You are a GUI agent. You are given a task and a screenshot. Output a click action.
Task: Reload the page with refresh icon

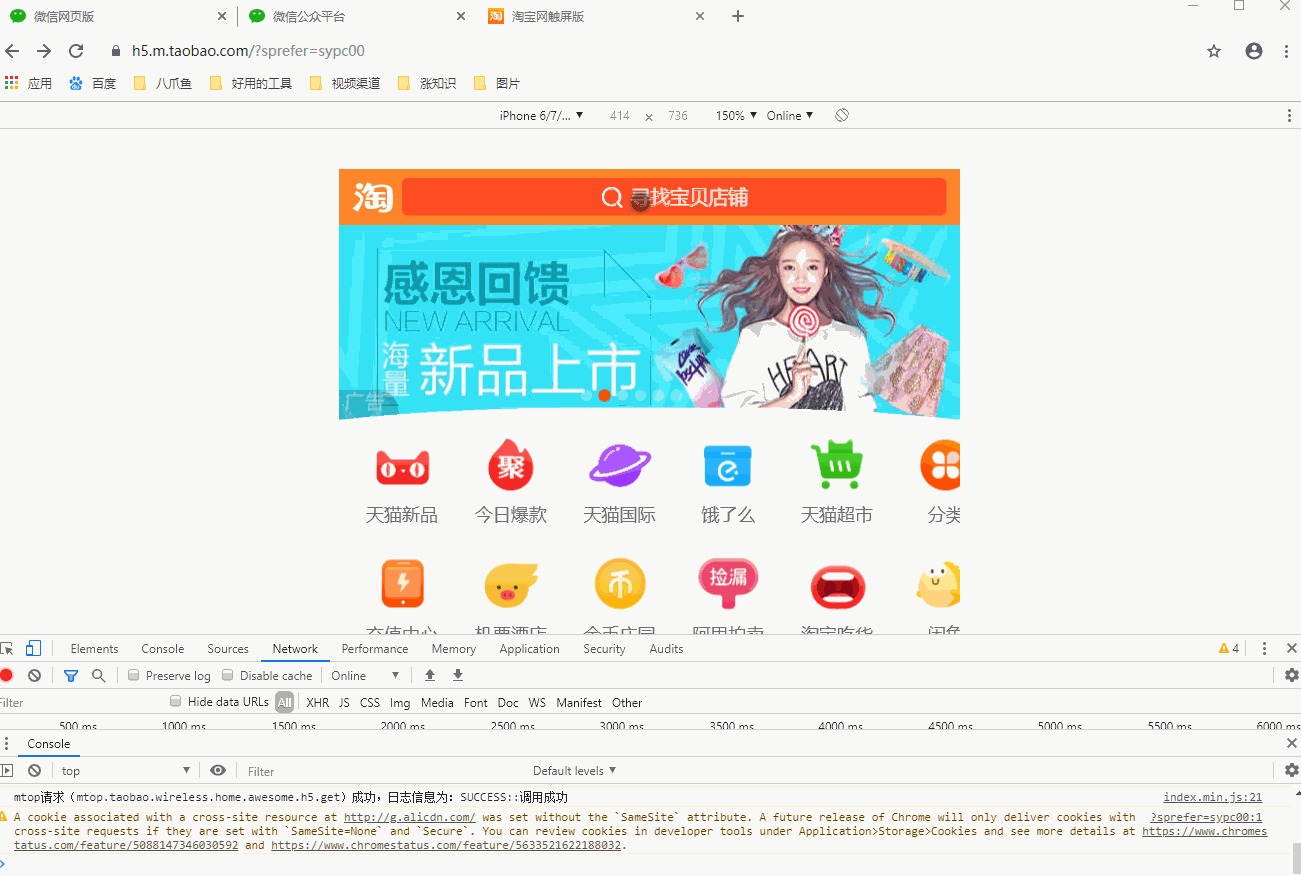coord(76,51)
